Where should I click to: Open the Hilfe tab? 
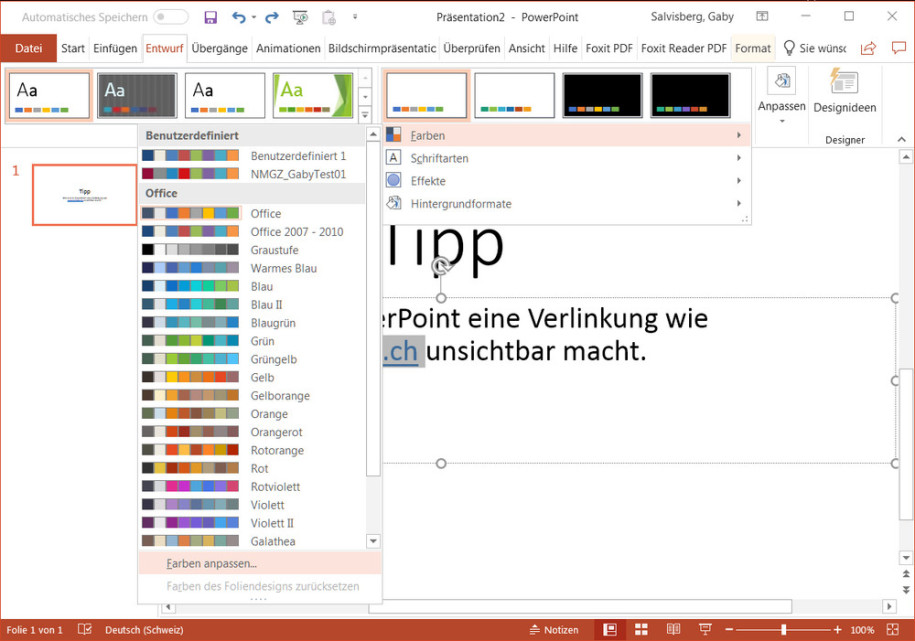click(x=565, y=48)
